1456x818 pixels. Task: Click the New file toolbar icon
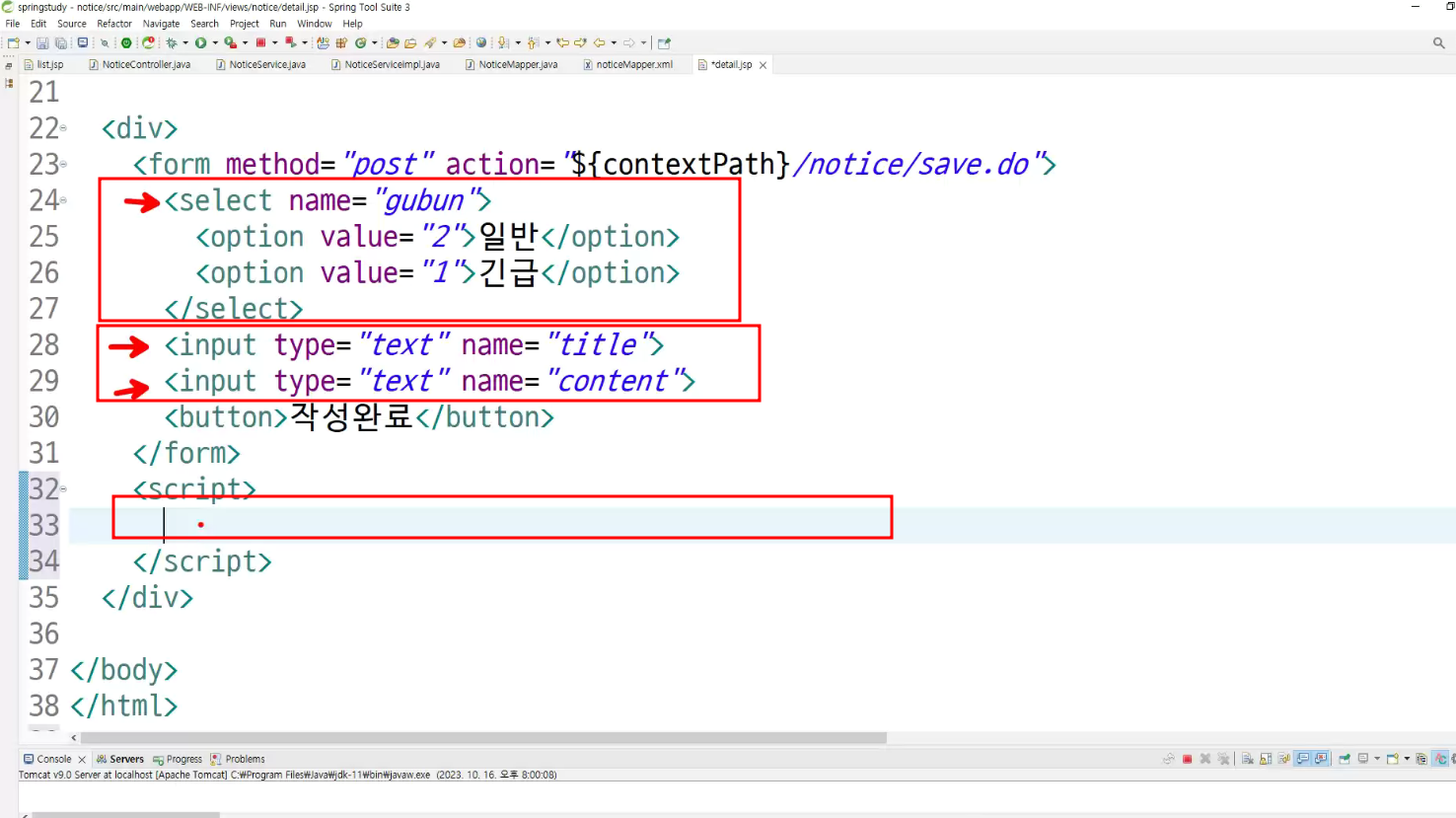(x=13, y=42)
